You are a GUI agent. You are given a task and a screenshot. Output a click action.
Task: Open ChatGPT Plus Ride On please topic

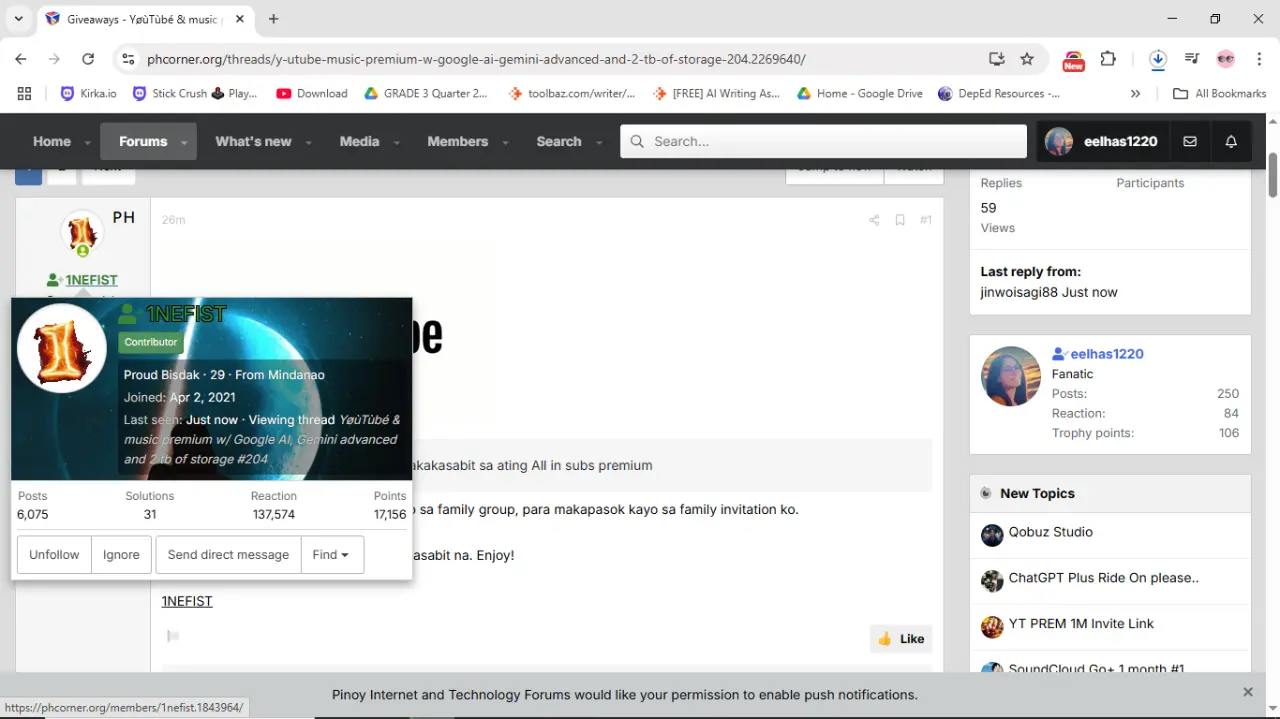pyautogui.click(x=1103, y=578)
